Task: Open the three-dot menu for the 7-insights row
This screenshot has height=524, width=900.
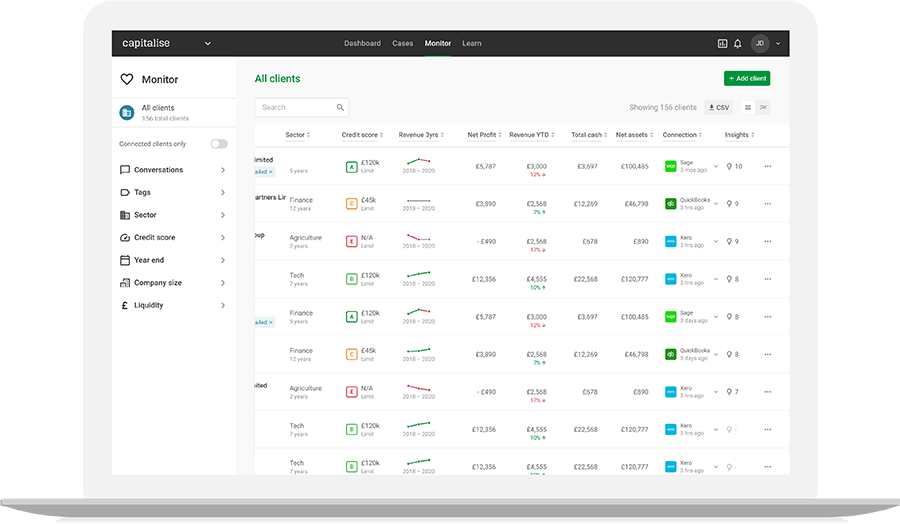Action: (x=768, y=392)
